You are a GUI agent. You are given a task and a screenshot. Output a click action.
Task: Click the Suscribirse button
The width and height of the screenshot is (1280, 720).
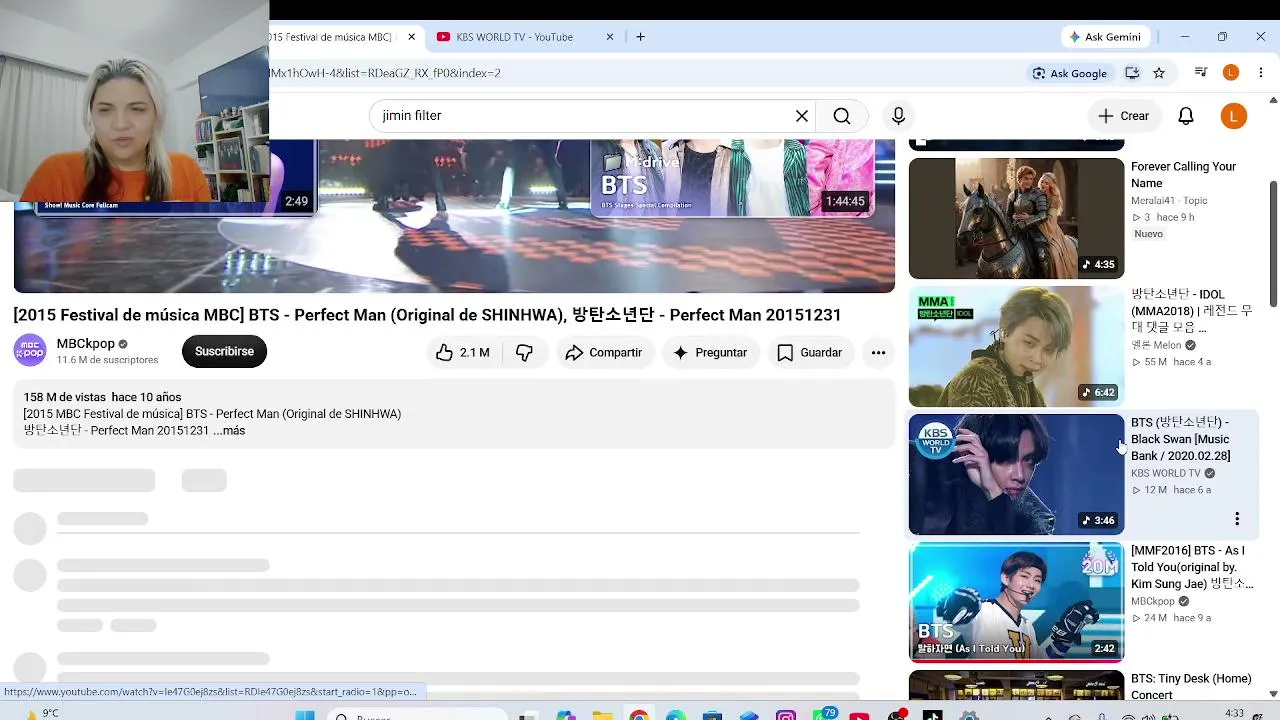(x=224, y=352)
